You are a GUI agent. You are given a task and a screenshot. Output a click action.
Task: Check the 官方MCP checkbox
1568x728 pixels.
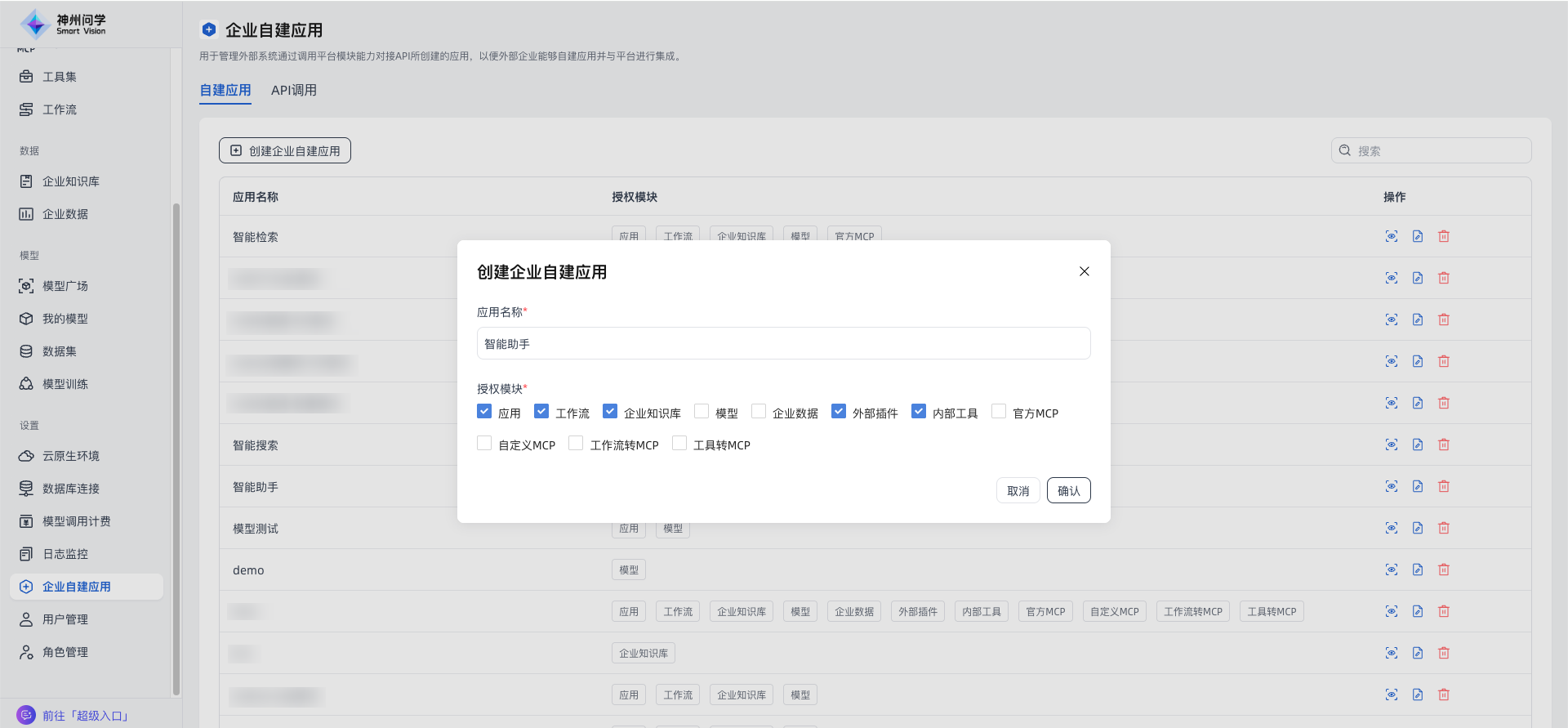pos(999,412)
